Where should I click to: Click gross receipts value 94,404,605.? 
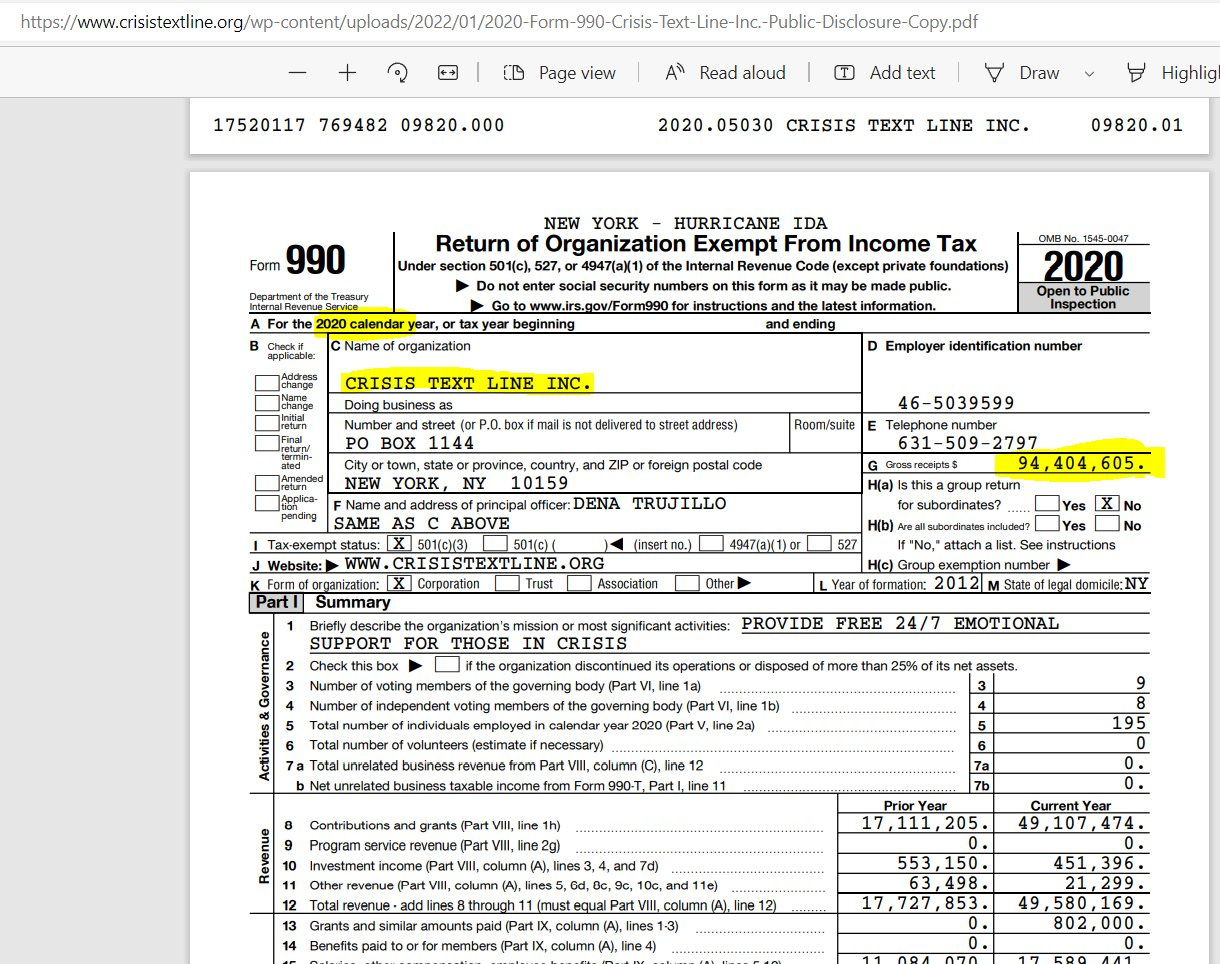click(1081, 464)
